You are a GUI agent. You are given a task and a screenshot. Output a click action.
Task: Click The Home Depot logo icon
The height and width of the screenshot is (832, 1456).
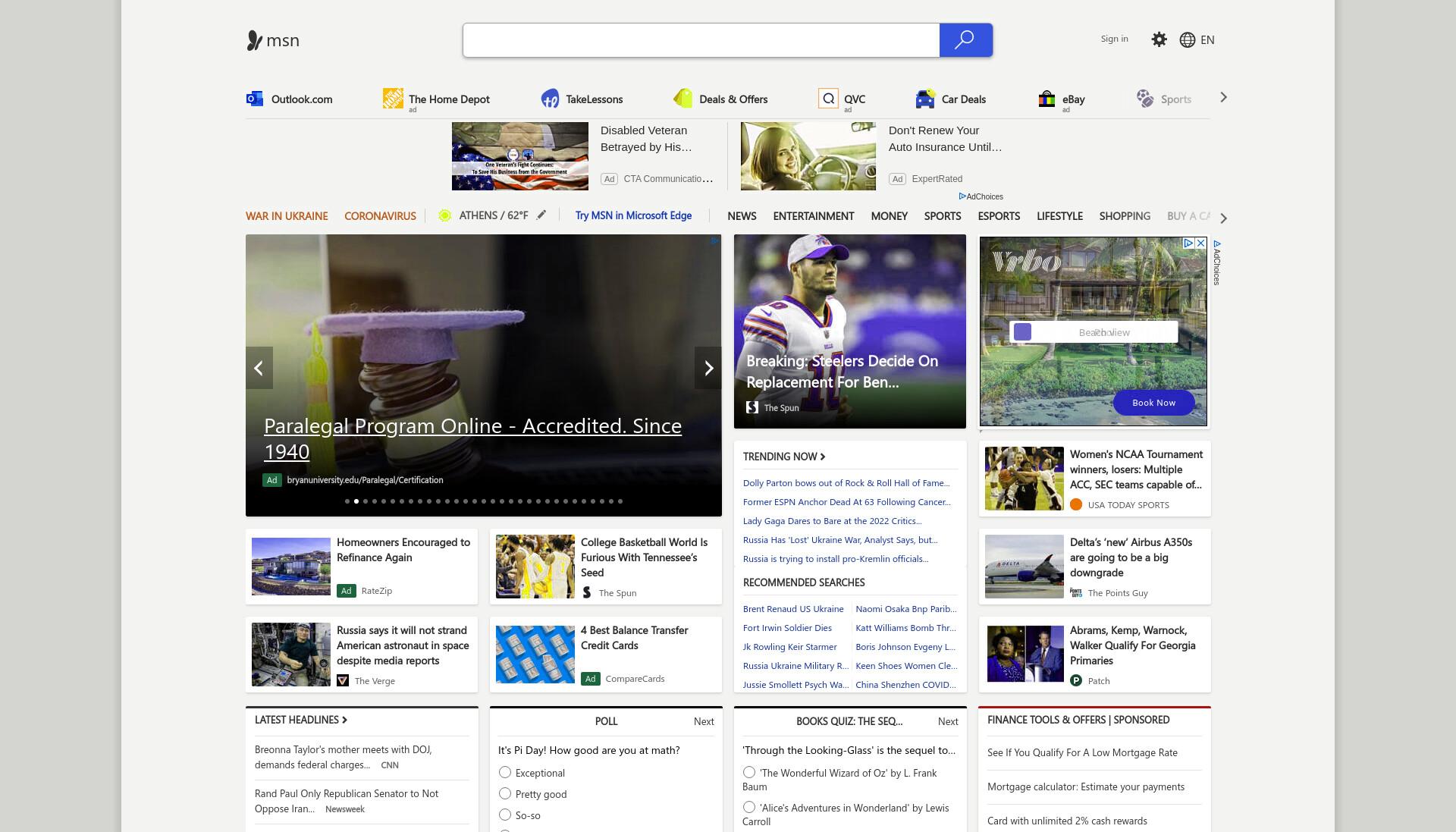pyautogui.click(x=393, y=99)
